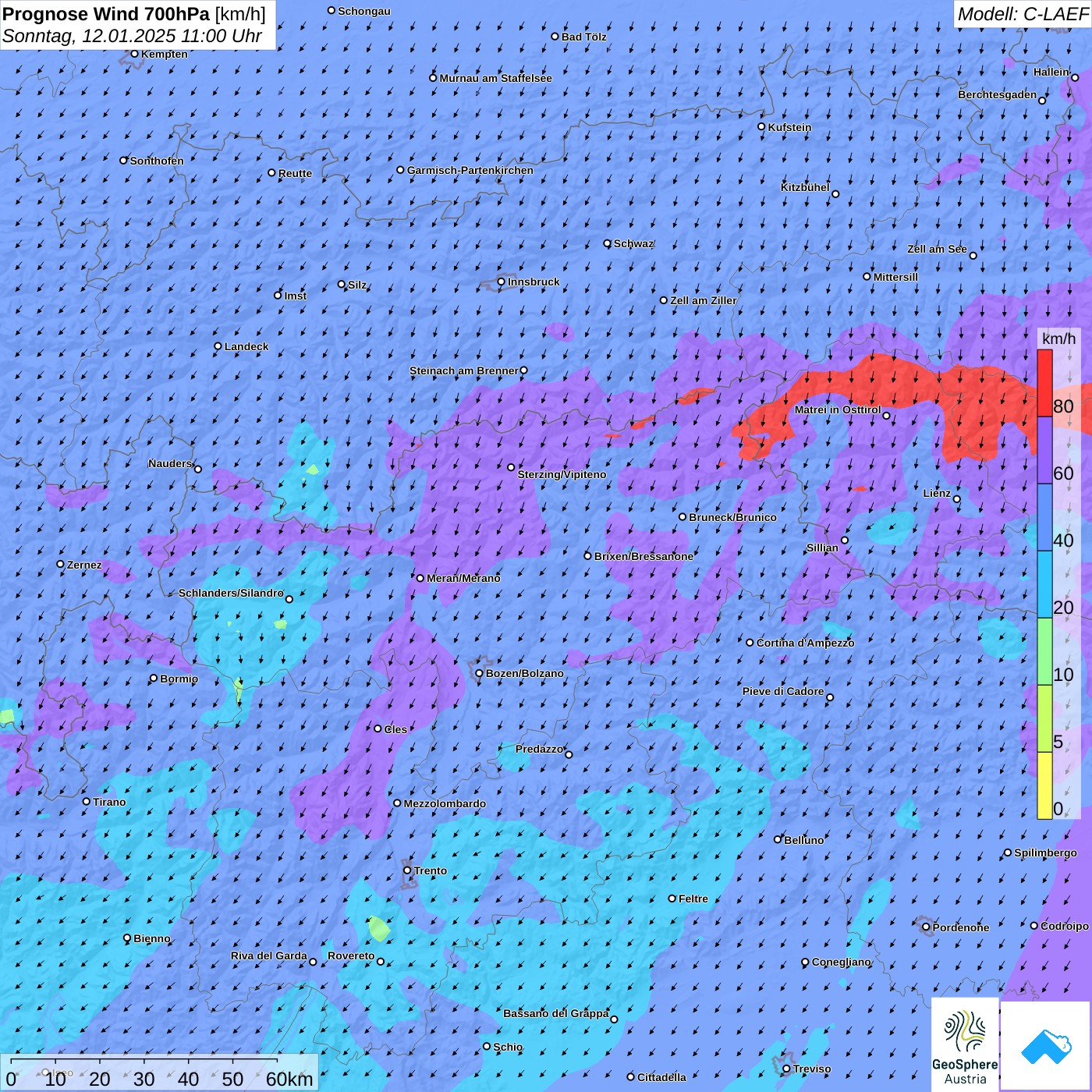Viewport: 1092px width, 1092px height.
Task: Click the Cles location dot
Action: (378, 729)
